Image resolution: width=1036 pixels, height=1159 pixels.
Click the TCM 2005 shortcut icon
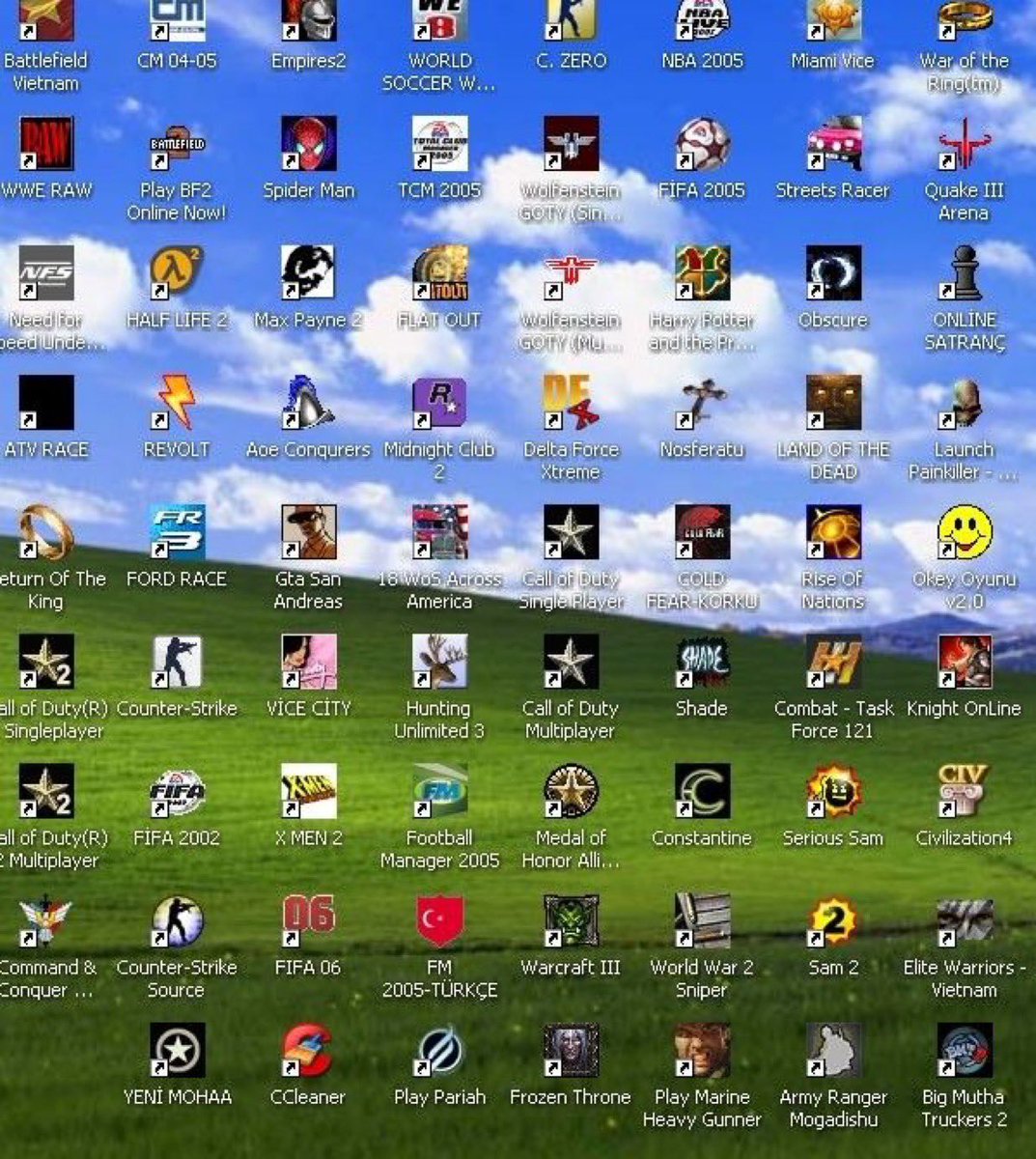[439, 144]
